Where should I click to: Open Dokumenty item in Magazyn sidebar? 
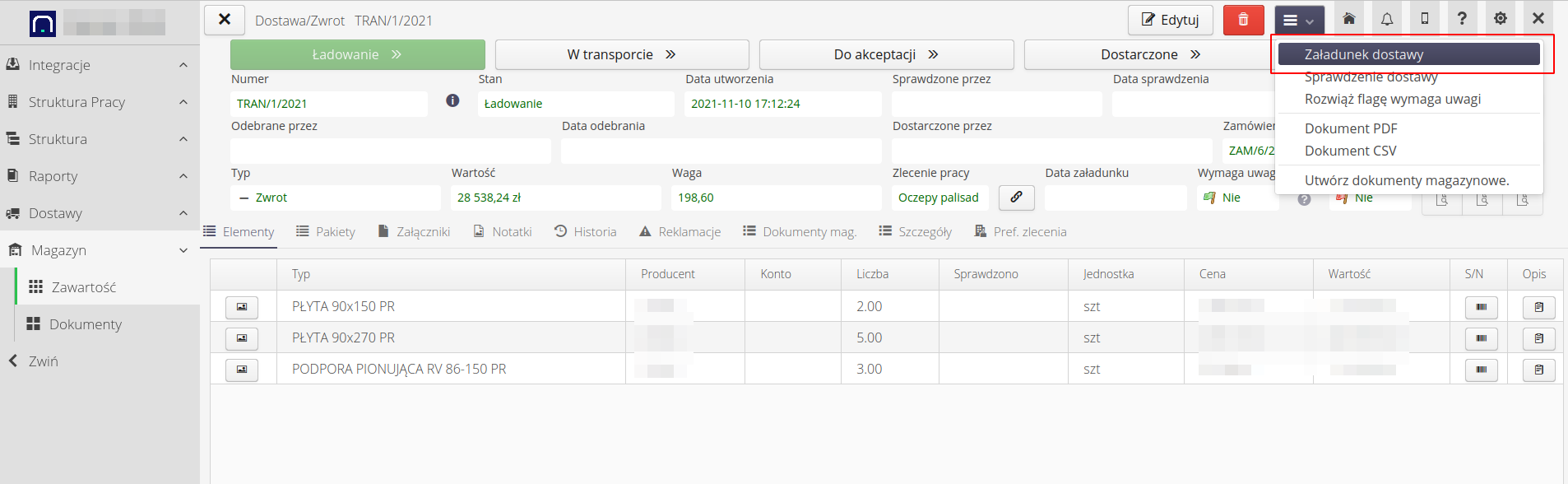pyautogui.click(x=85, y=324)
